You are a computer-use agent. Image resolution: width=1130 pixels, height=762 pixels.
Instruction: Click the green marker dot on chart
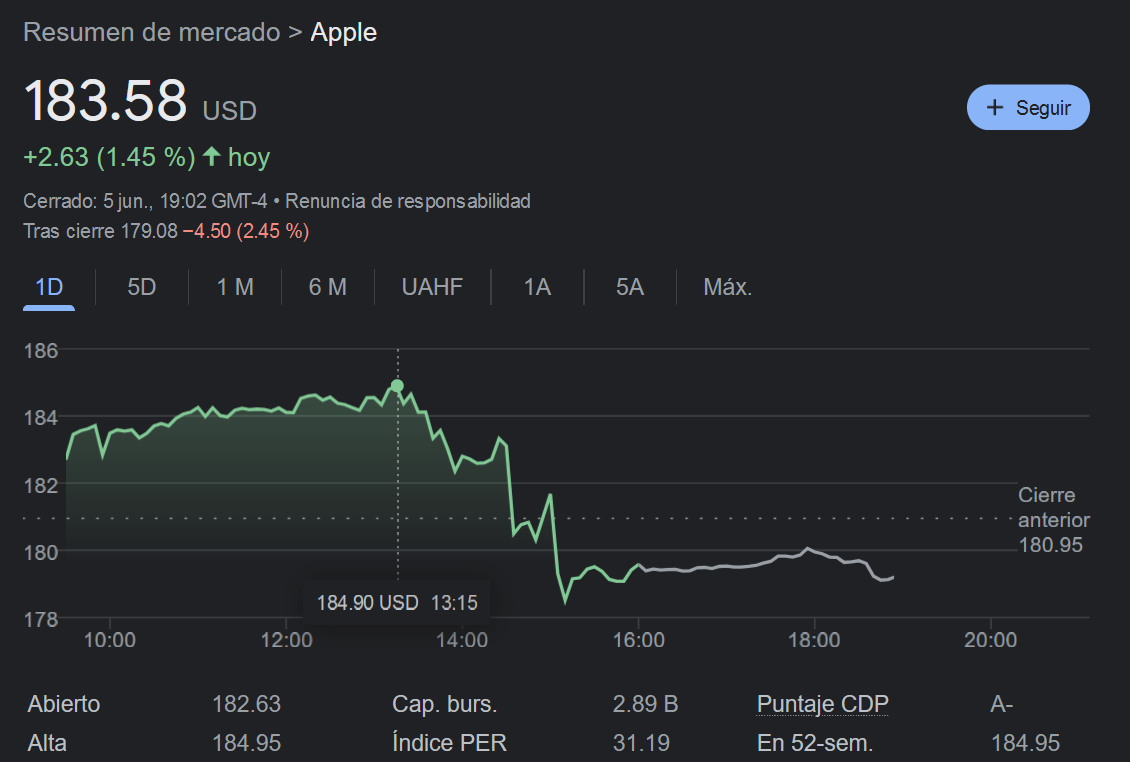(x=398, y=386)
